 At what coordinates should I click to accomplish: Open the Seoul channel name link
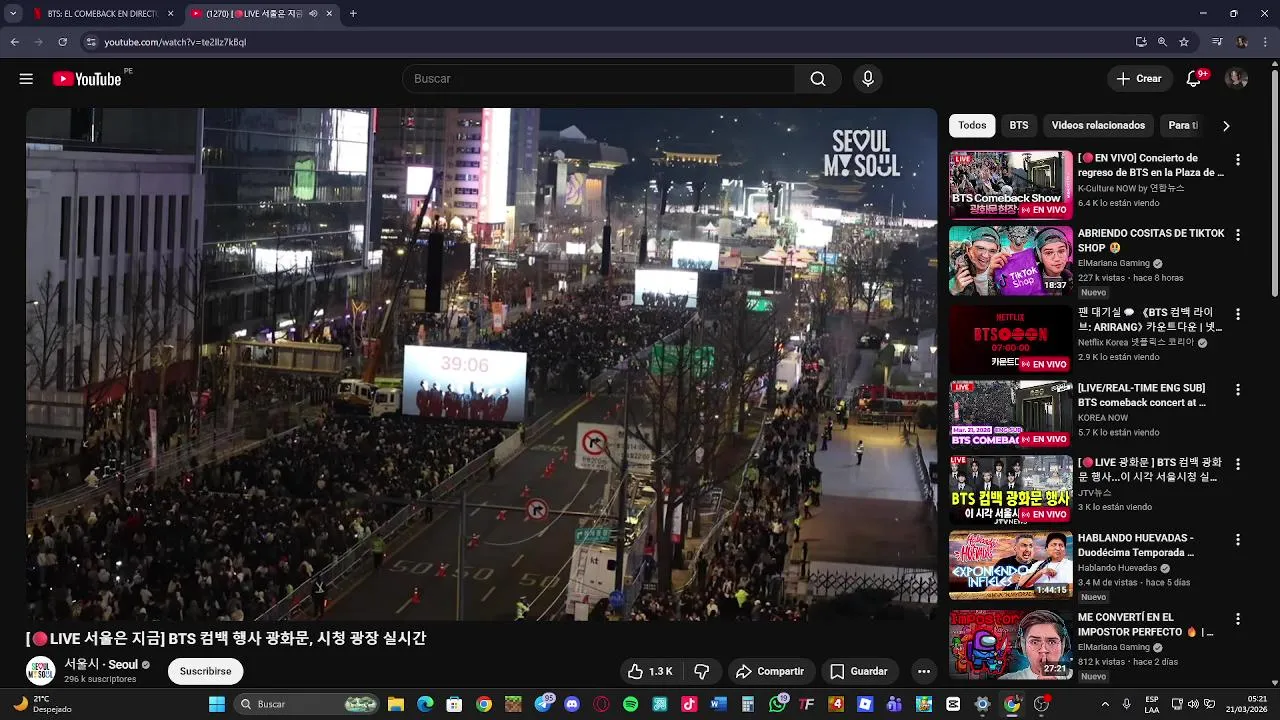101,664
